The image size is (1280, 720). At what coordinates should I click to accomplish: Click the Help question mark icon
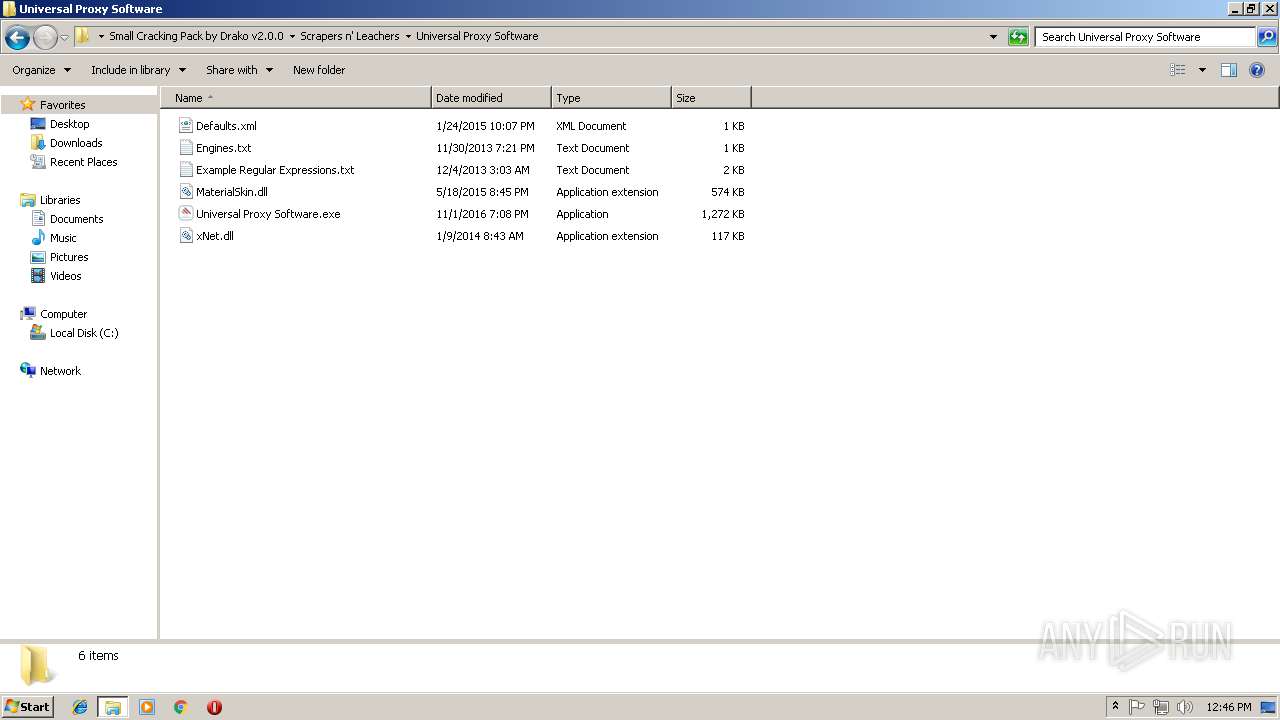click(x=1258, y=70)
